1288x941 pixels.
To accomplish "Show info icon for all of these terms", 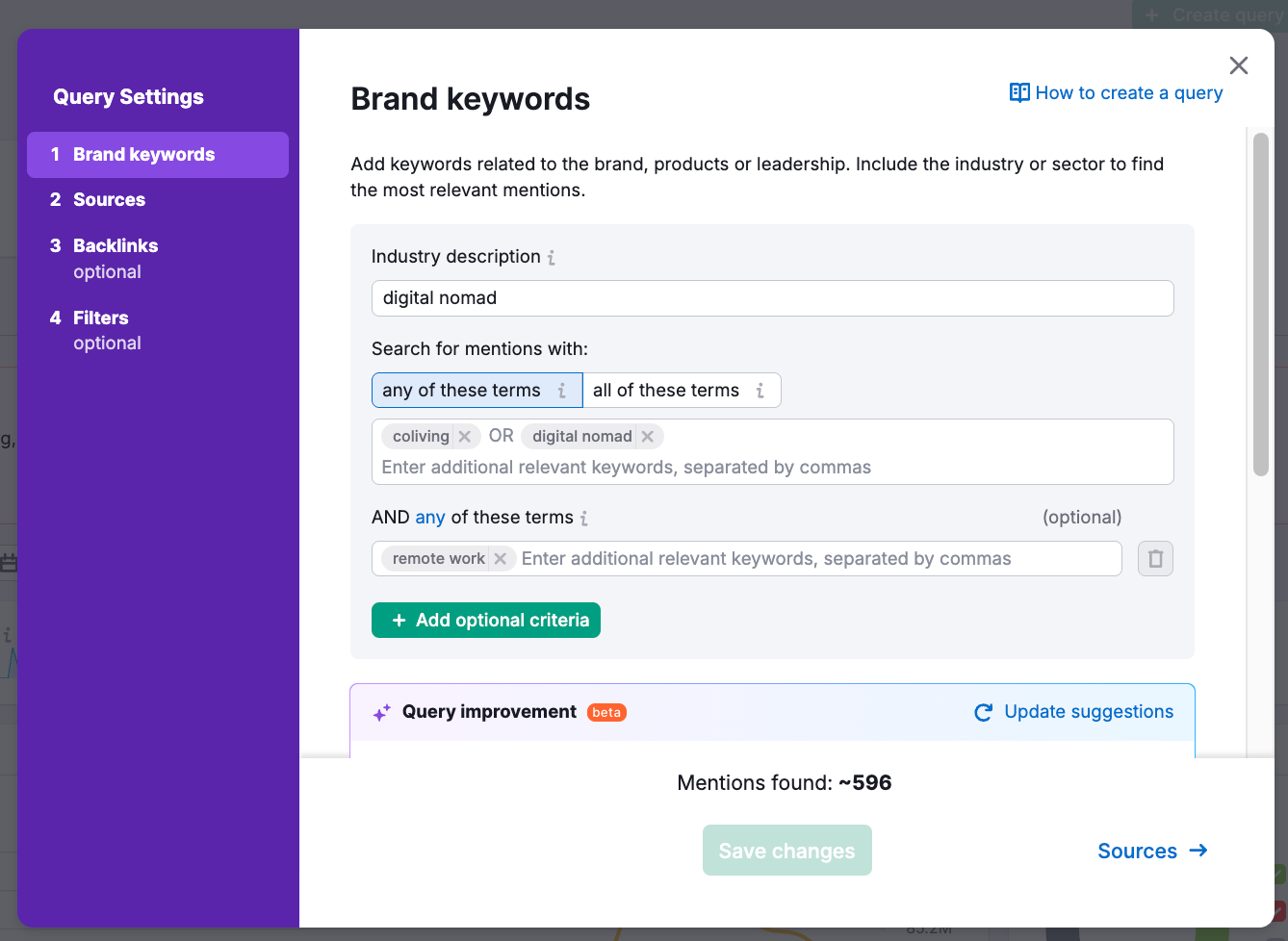I will tap(760, 391).
